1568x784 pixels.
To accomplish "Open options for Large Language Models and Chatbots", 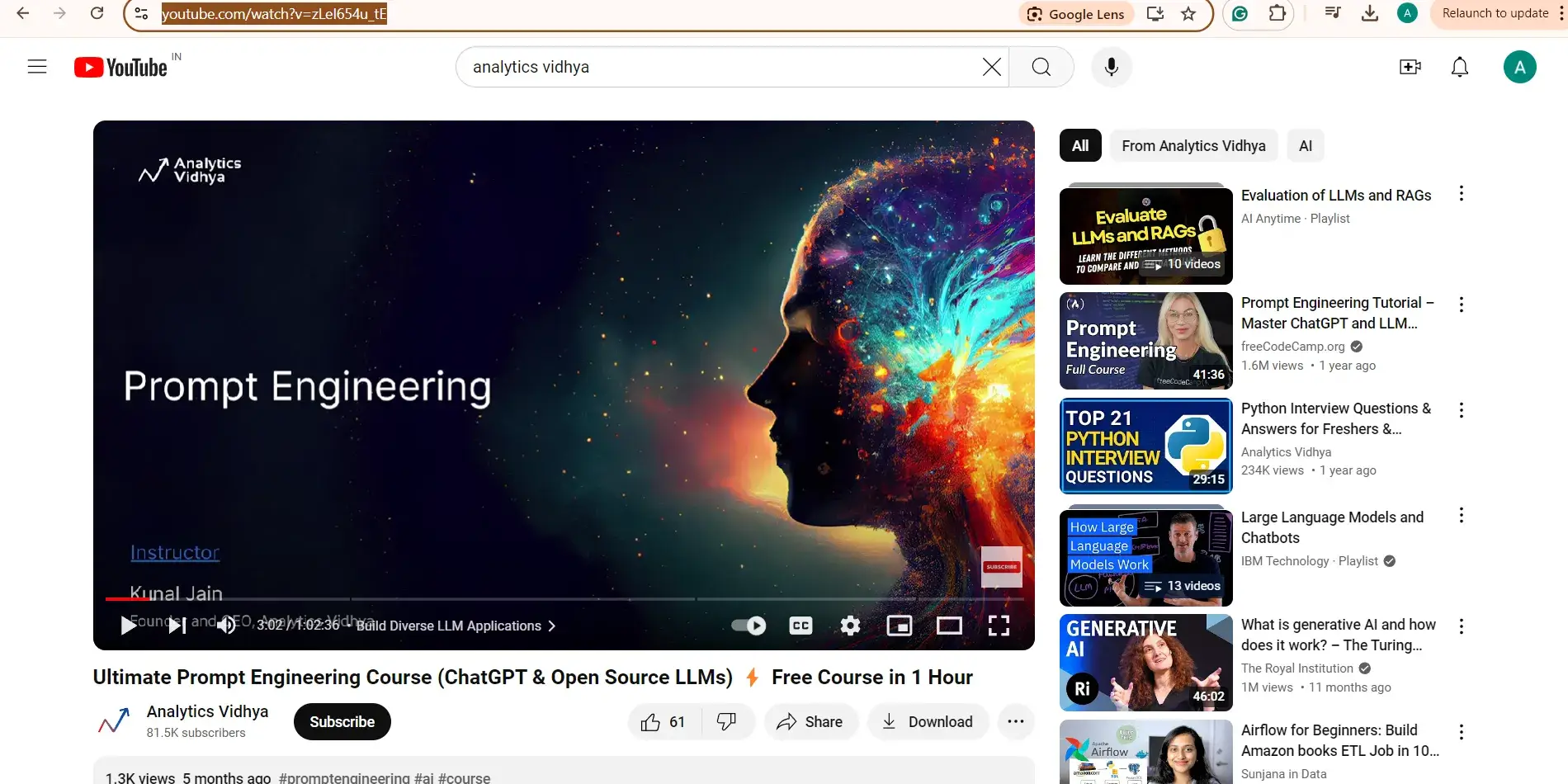I will click(1462, 516).
